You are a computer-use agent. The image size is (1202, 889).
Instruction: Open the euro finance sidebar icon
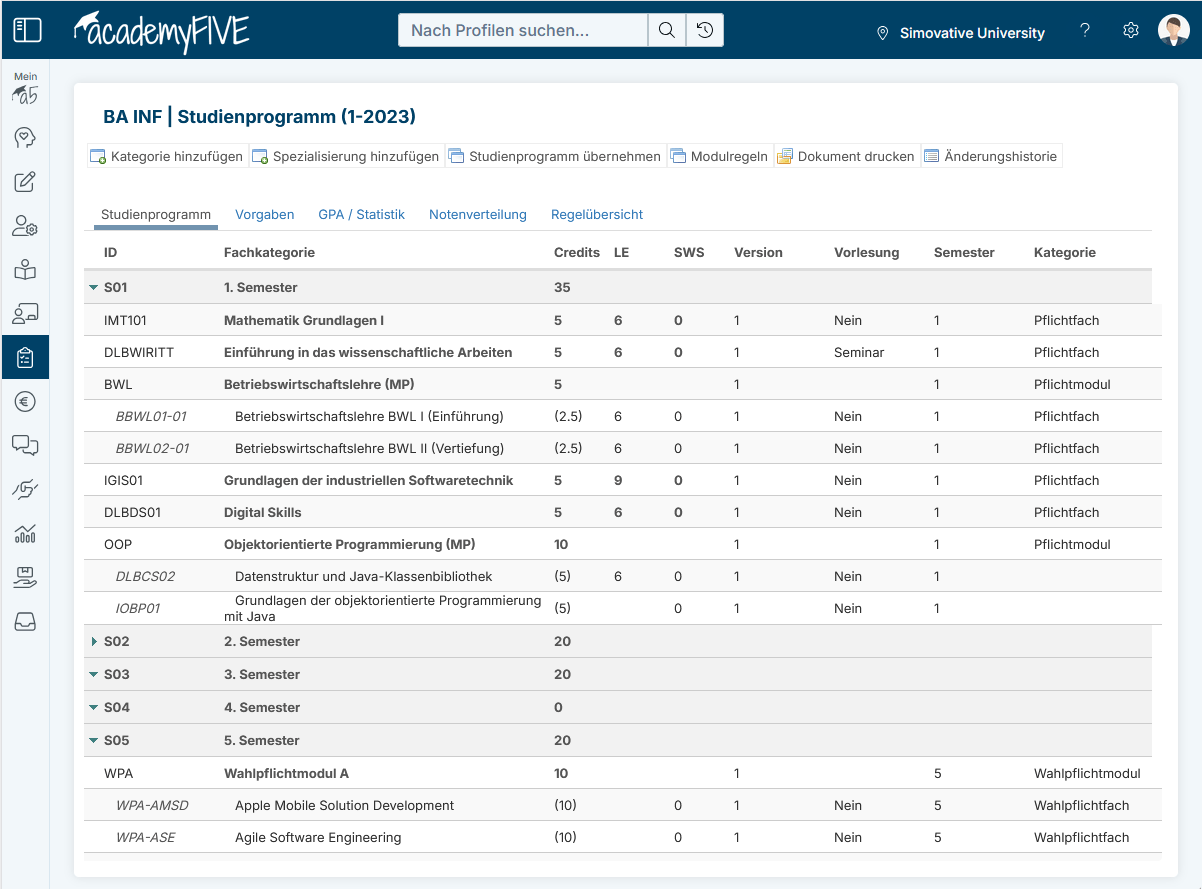25,402
